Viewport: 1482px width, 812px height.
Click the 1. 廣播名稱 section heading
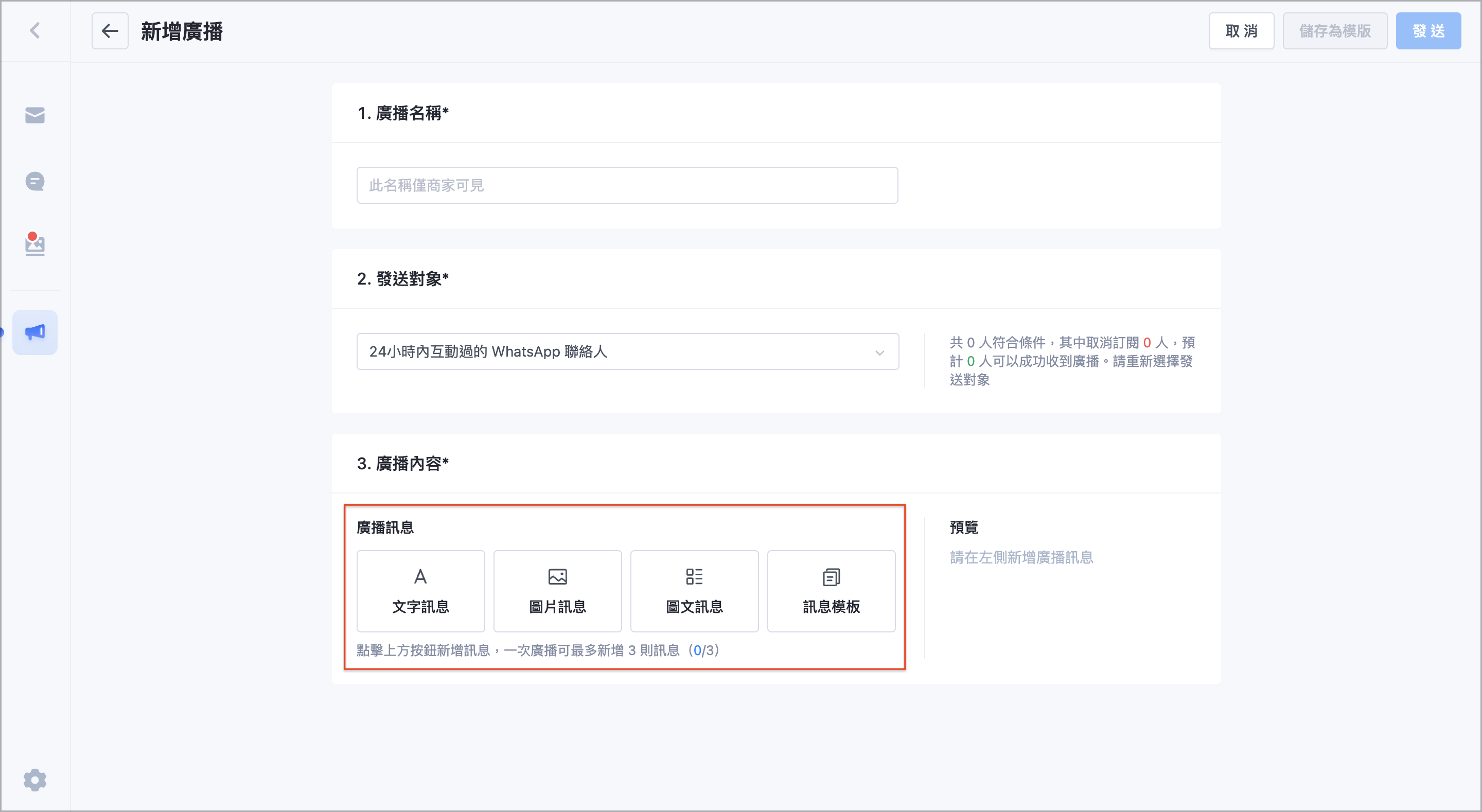(403, 113)
